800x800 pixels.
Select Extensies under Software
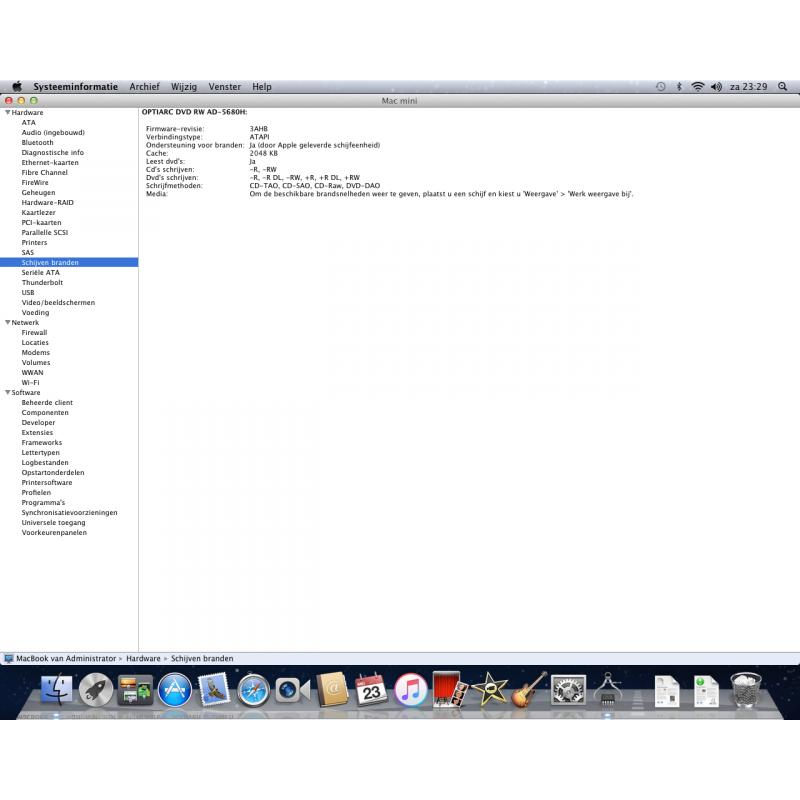37,433
